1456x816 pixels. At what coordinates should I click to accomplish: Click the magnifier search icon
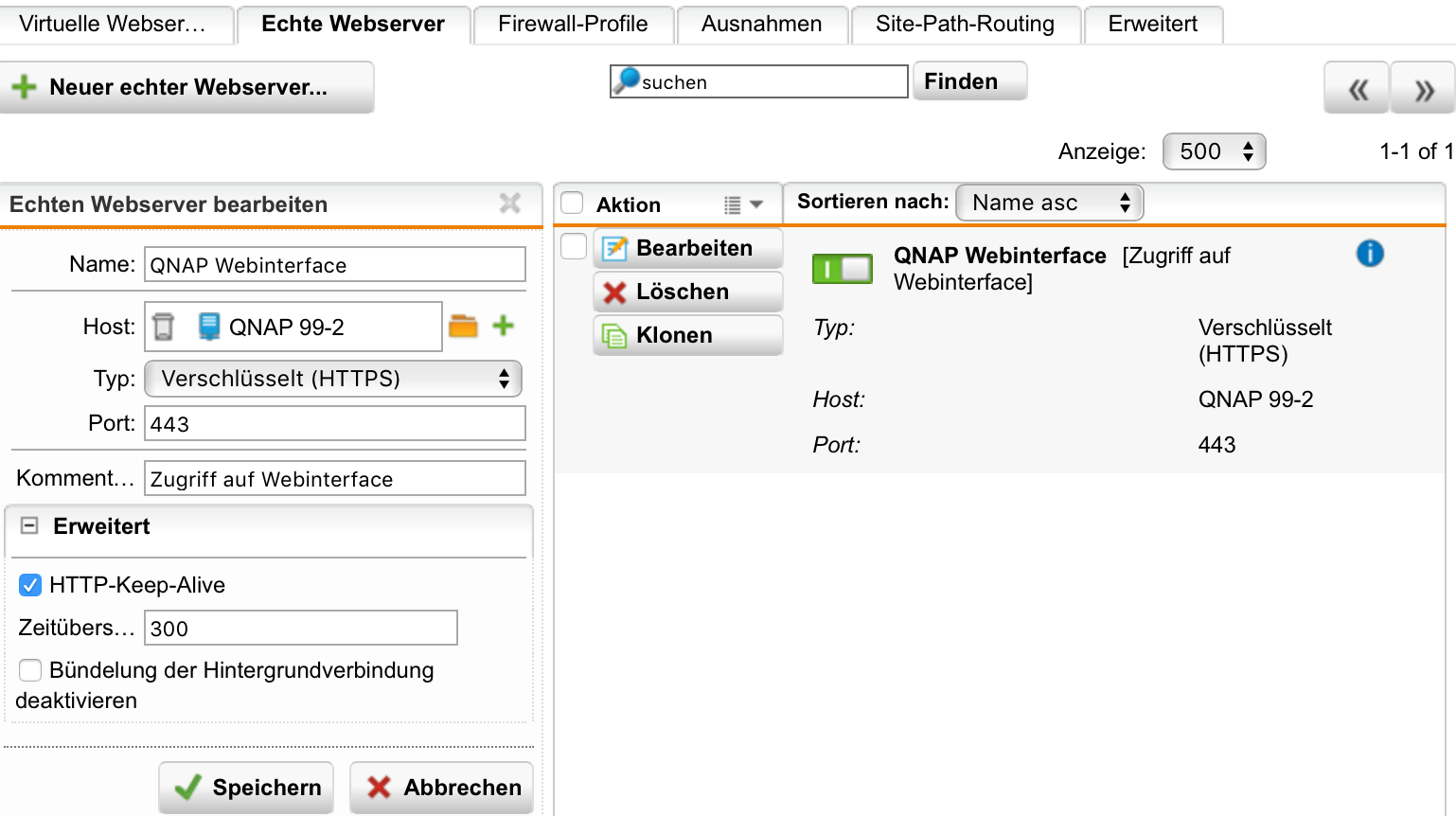click(626, 81)
